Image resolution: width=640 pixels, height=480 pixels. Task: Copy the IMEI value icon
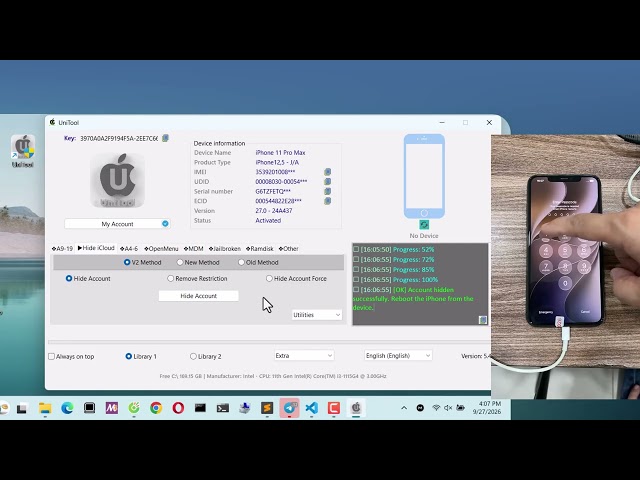[x=327, y=172]
